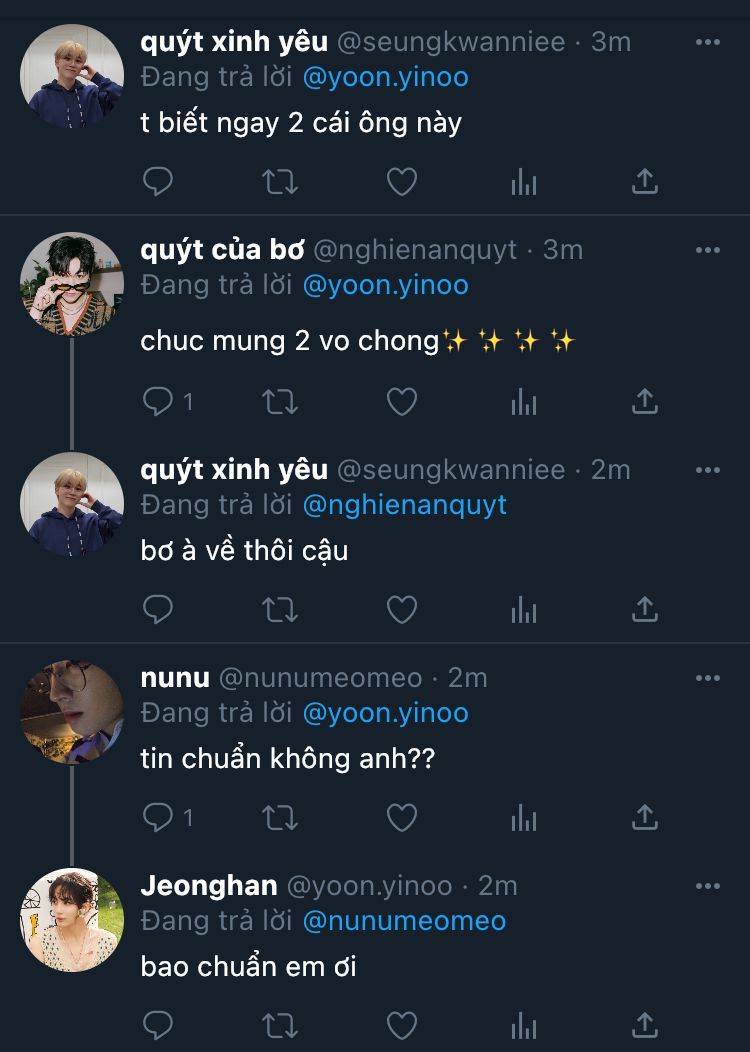Retweet the 'bao chuẩn em ơi' tweet
Screen dimensions: 750x1052
click(279, 1025)
